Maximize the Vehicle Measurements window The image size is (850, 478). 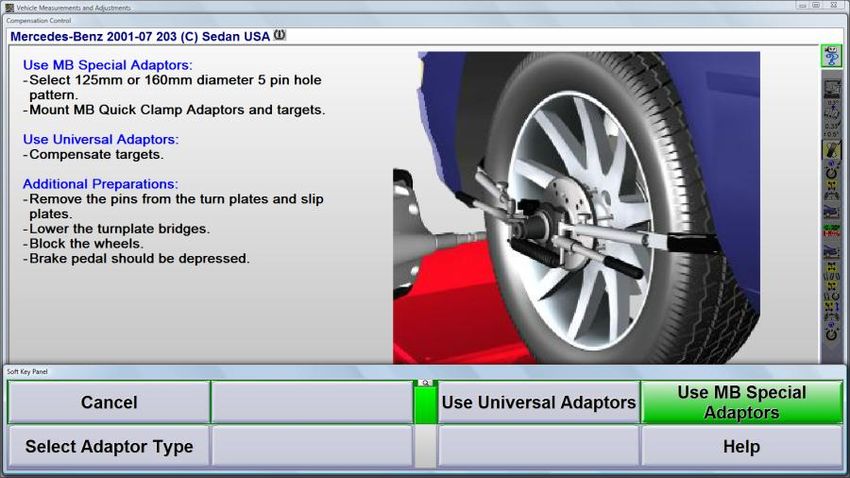(x=816, y=5)
